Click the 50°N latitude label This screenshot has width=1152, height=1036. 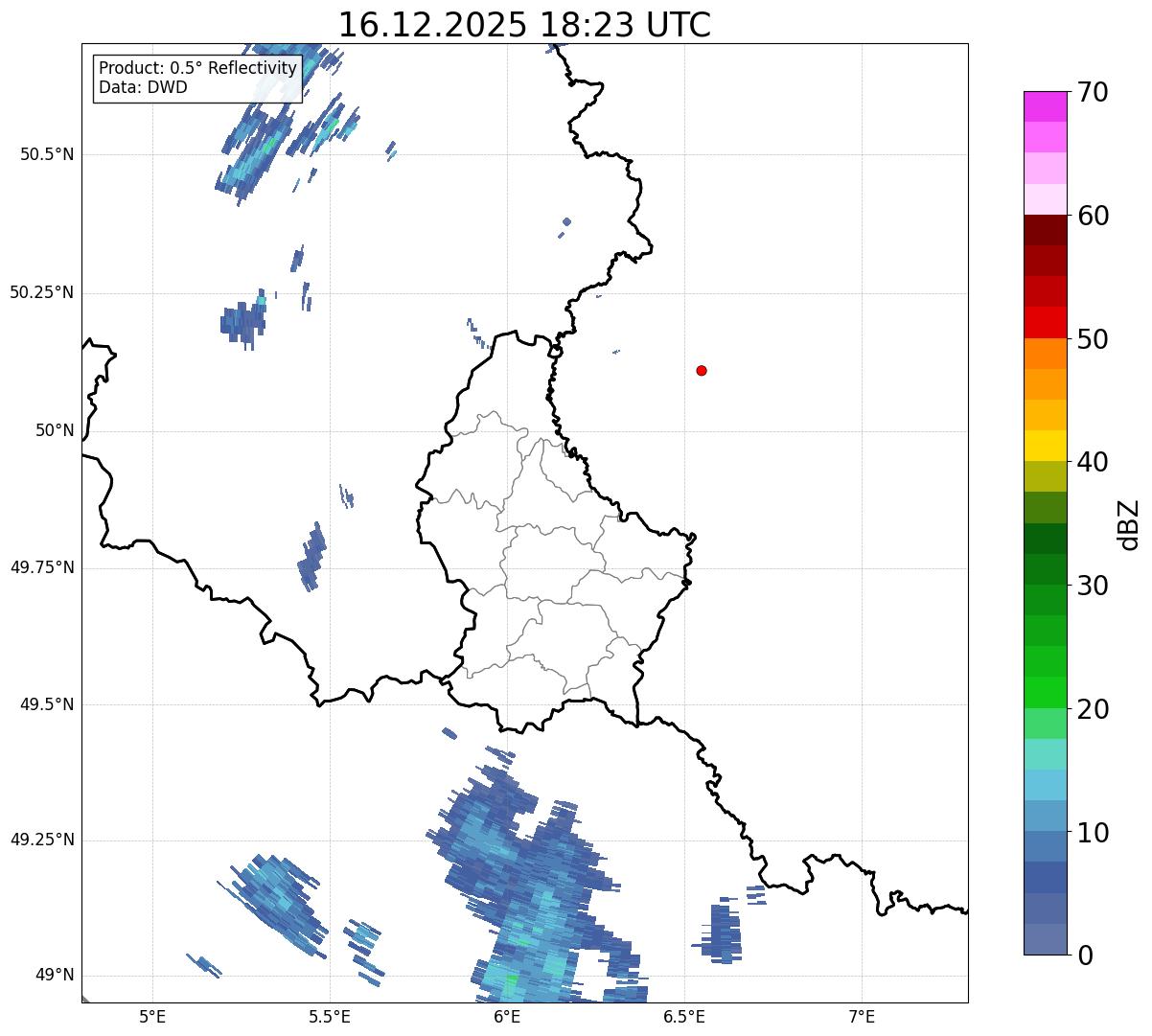click(55, 430)
